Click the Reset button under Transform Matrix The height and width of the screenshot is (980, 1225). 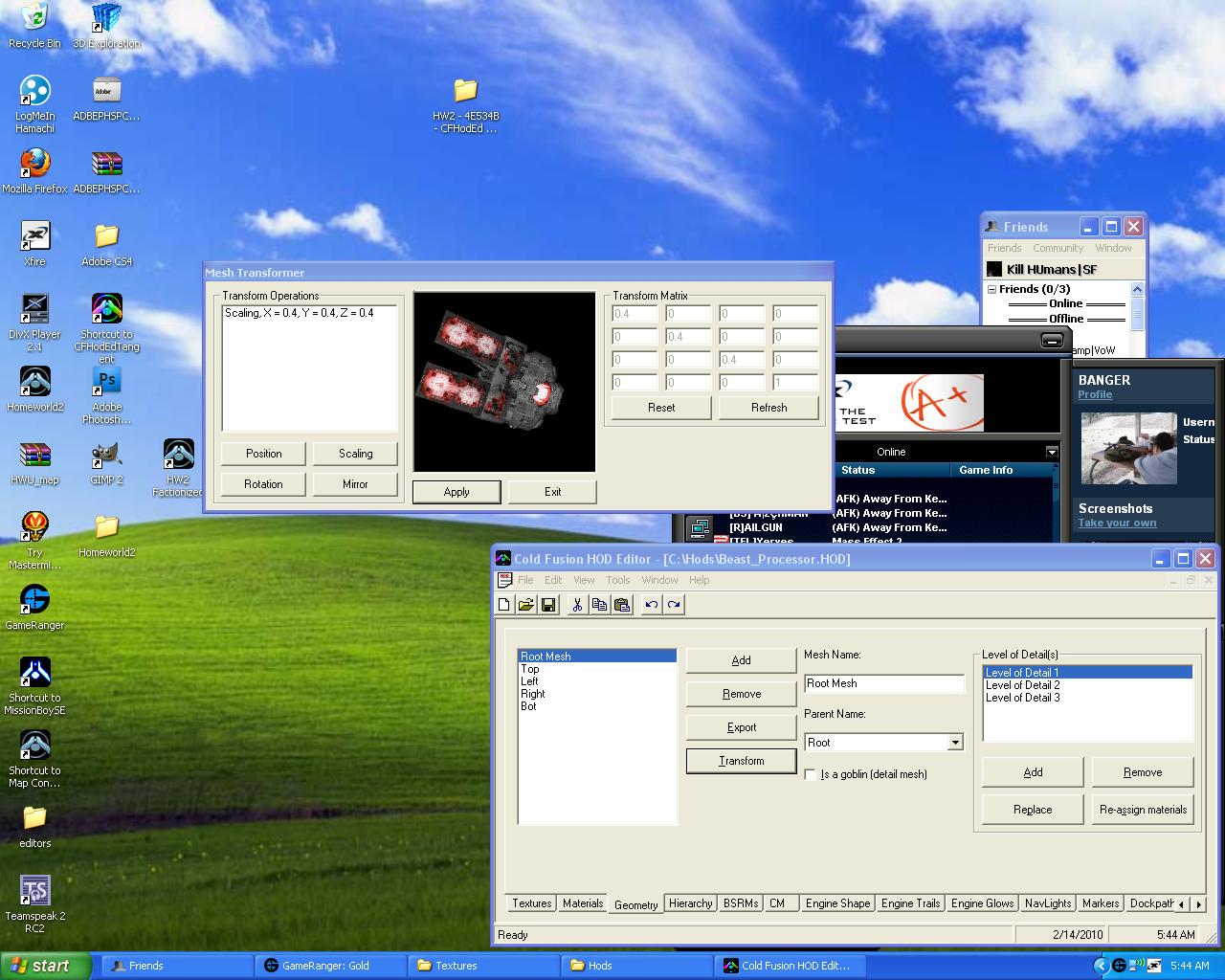661,408
